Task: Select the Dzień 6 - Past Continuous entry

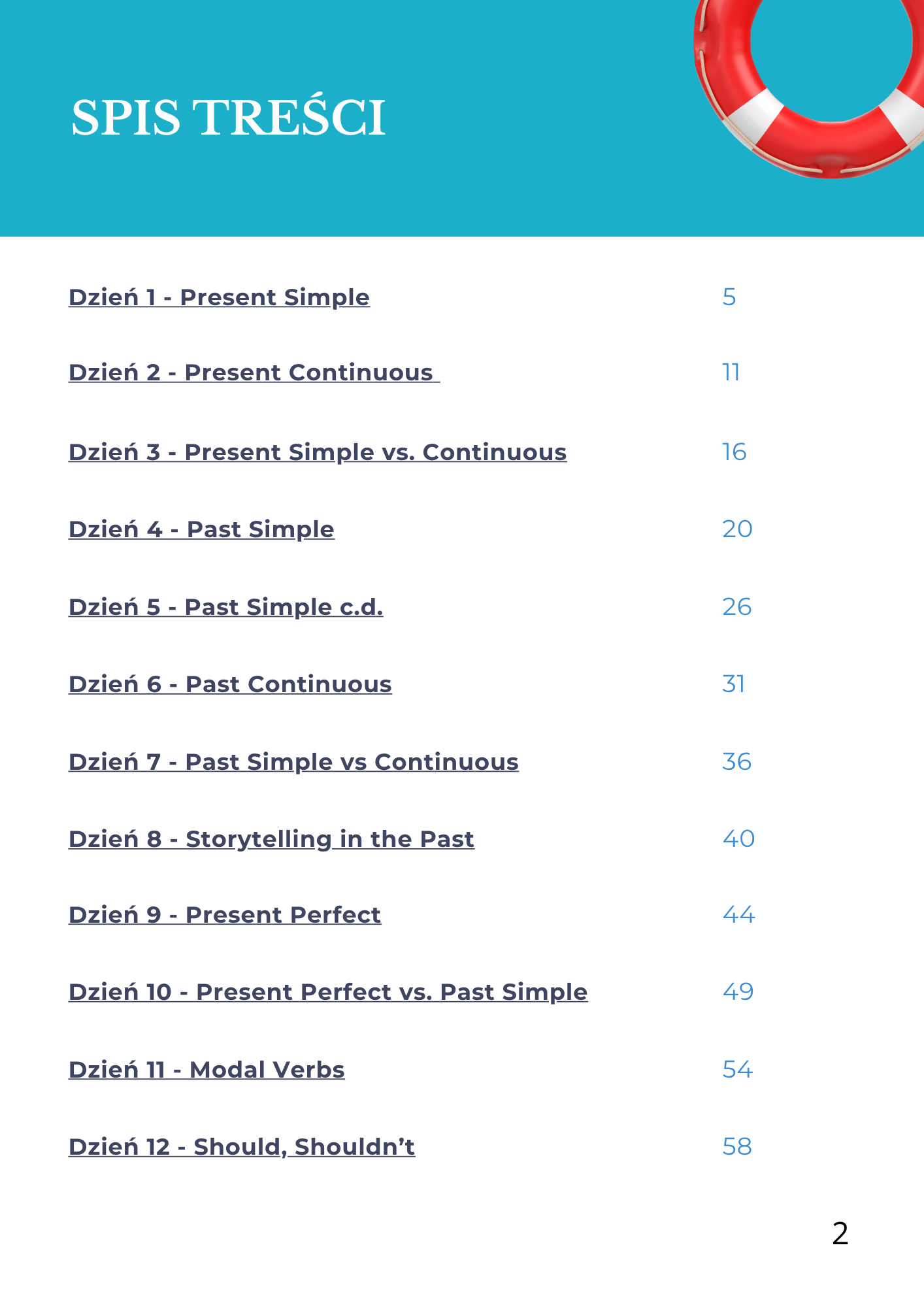Action: [230, 684]
